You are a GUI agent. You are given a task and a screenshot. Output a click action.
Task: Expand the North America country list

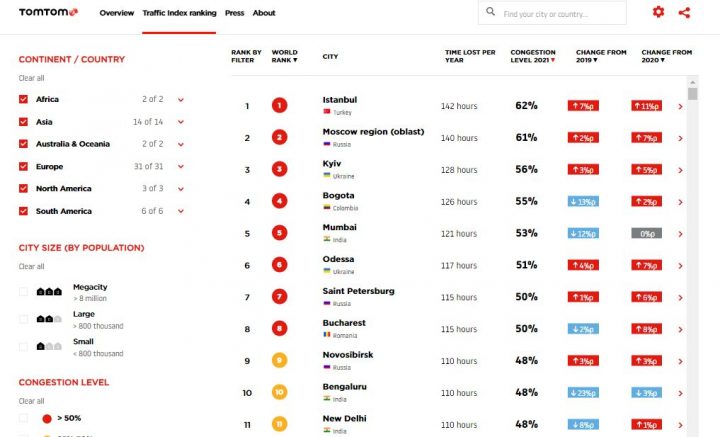point(181,189)
